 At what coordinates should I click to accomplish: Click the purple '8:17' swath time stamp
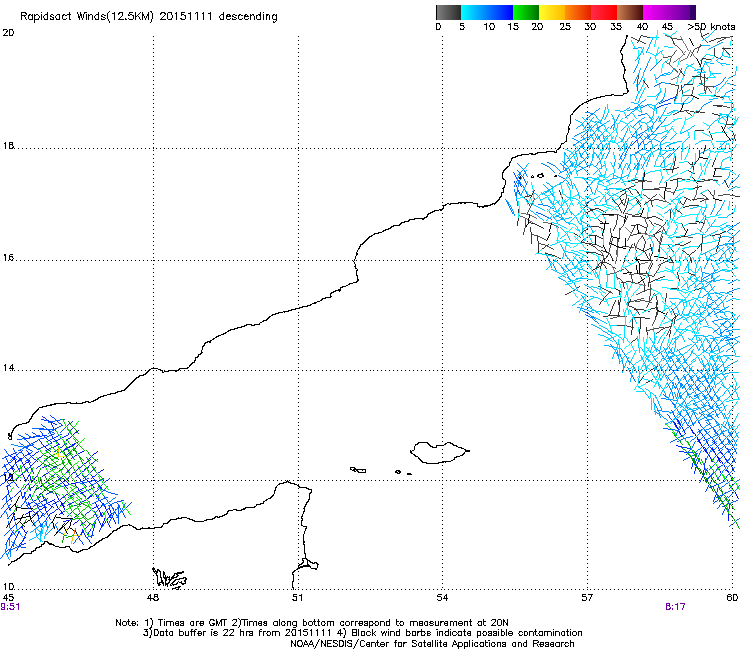[675, 607]
